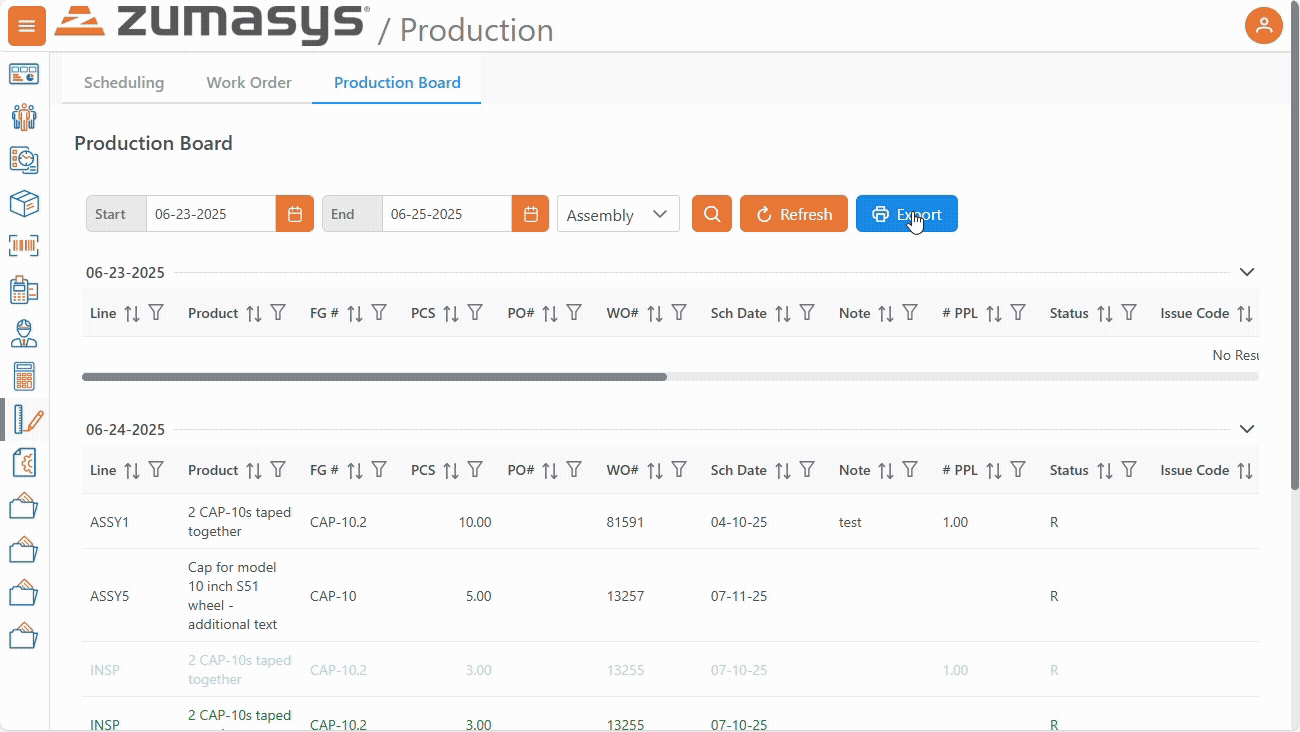This screenshot has height=732, width=1300.
Task: Open the filter funnel on the Status column
Action: tap(1129, 313)
